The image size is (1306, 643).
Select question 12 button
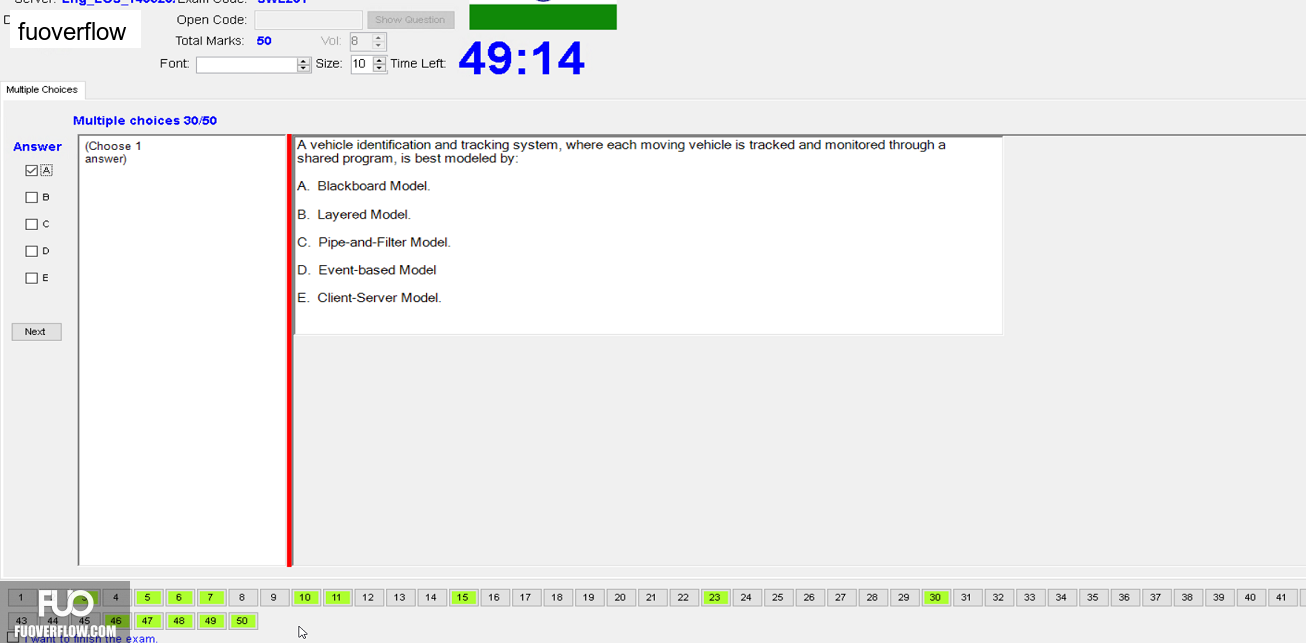click(x=368, y=598)
